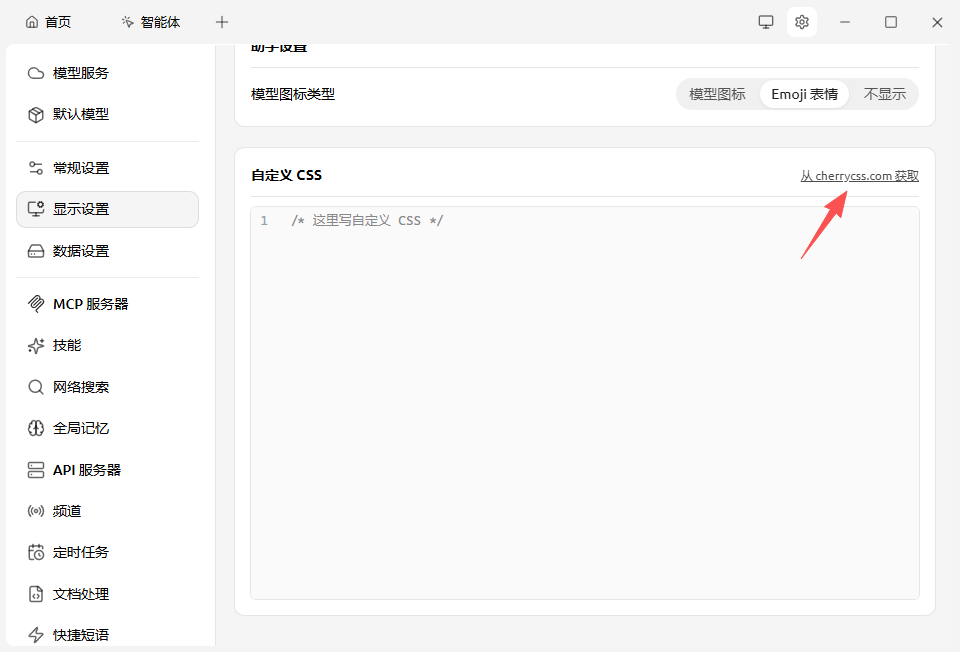Open 技能 settings
The image size is (960, 652).
click(x=108, y=345)
